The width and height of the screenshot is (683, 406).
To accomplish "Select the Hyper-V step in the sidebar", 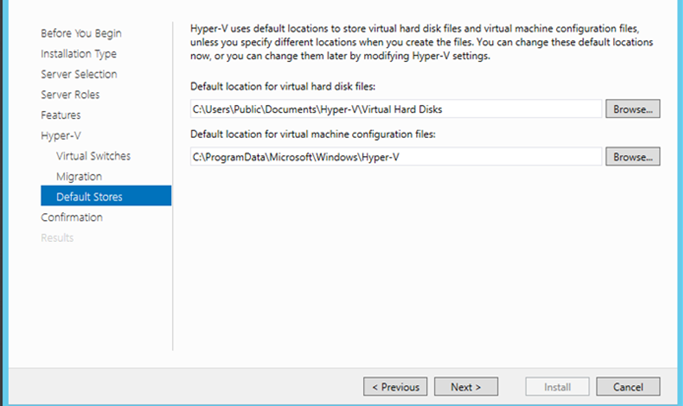I will point(61,135).
